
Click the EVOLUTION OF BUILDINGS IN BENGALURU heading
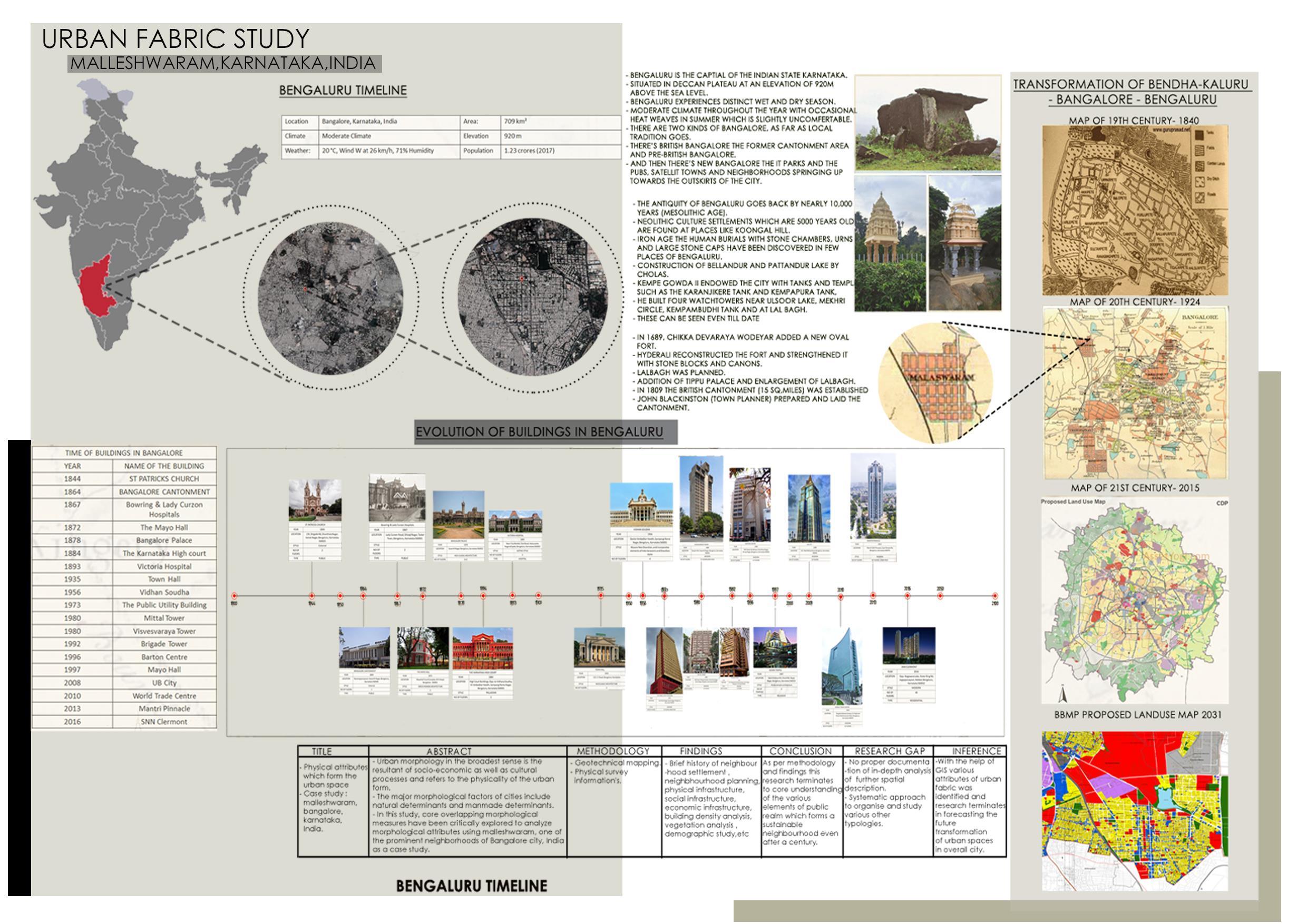539,432
